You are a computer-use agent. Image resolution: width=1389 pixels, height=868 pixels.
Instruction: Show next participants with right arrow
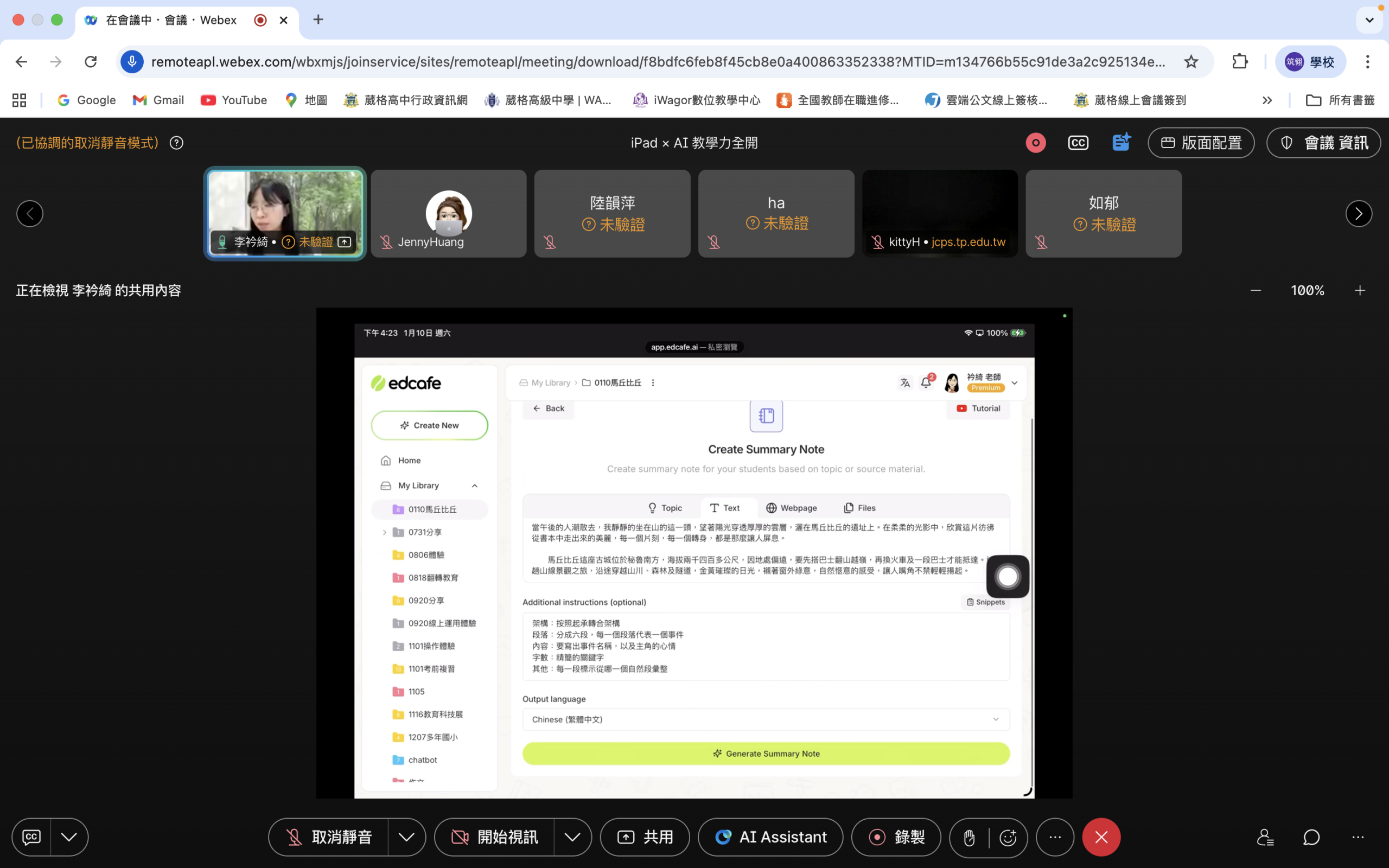(x=1359, y=214)
